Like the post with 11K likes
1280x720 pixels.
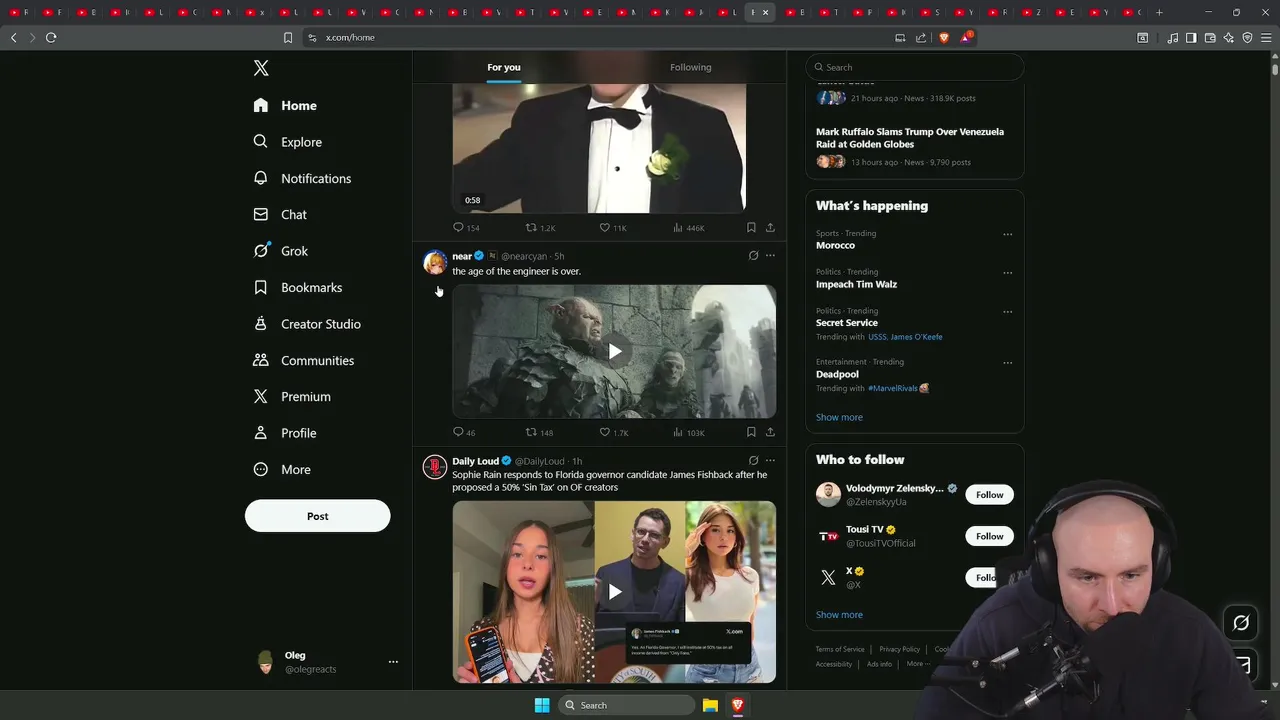612,228
